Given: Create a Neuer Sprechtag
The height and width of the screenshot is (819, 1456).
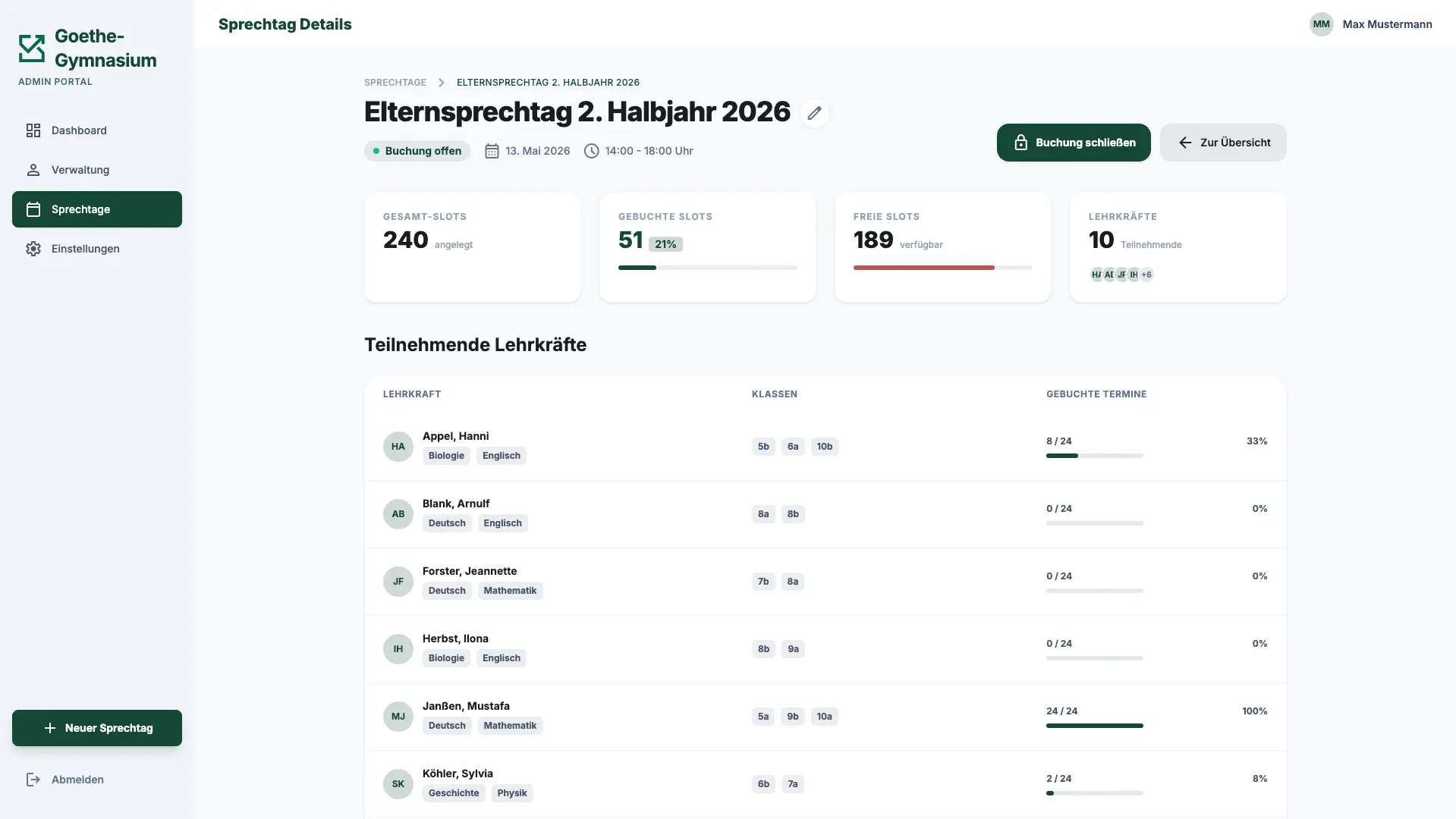Looking at the screenshot, I should (97, 728).
